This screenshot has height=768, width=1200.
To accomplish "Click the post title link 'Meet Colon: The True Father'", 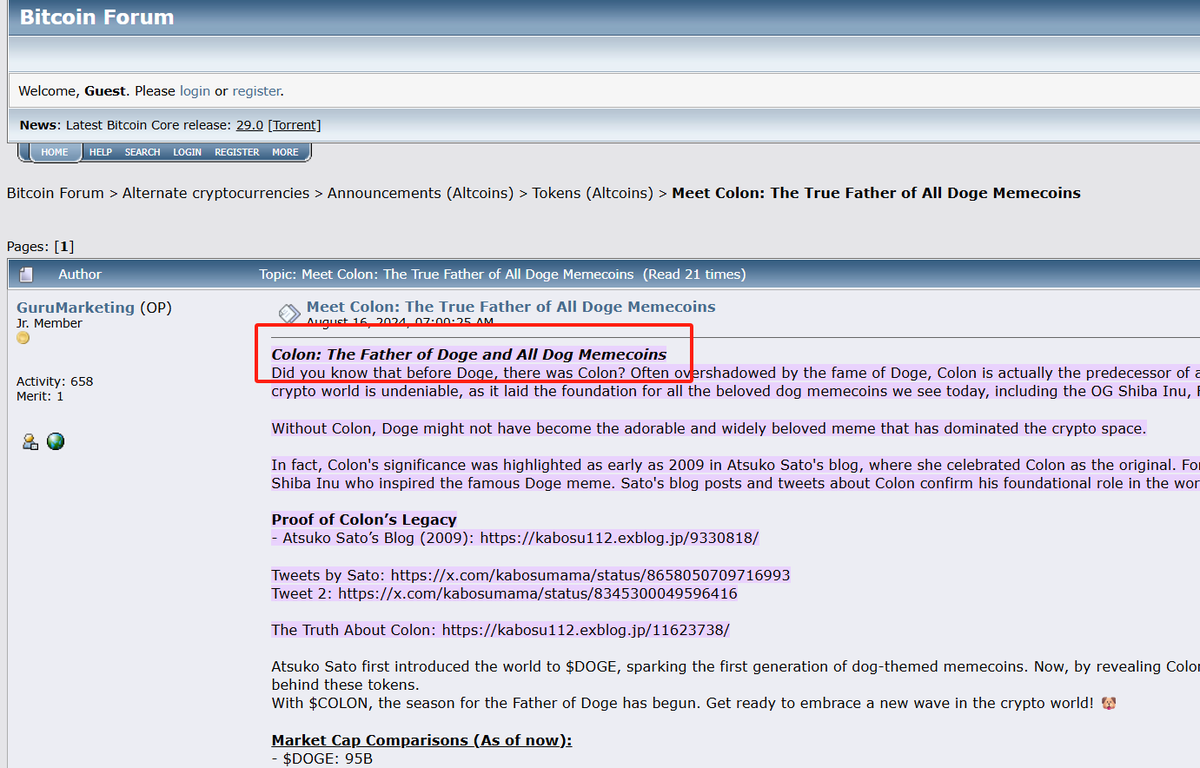I will pyautogui.click(x=511, y=306).
